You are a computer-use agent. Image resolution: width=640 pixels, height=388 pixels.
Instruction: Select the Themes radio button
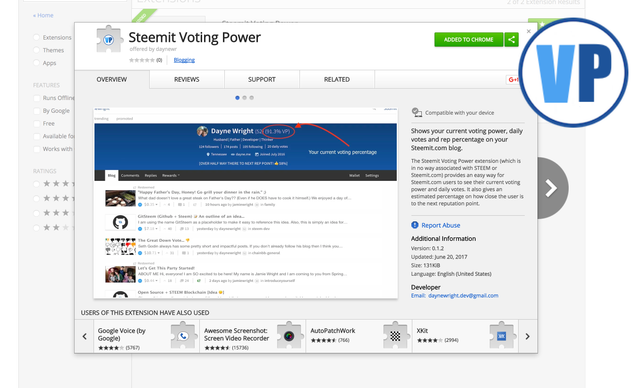point(37,50)
